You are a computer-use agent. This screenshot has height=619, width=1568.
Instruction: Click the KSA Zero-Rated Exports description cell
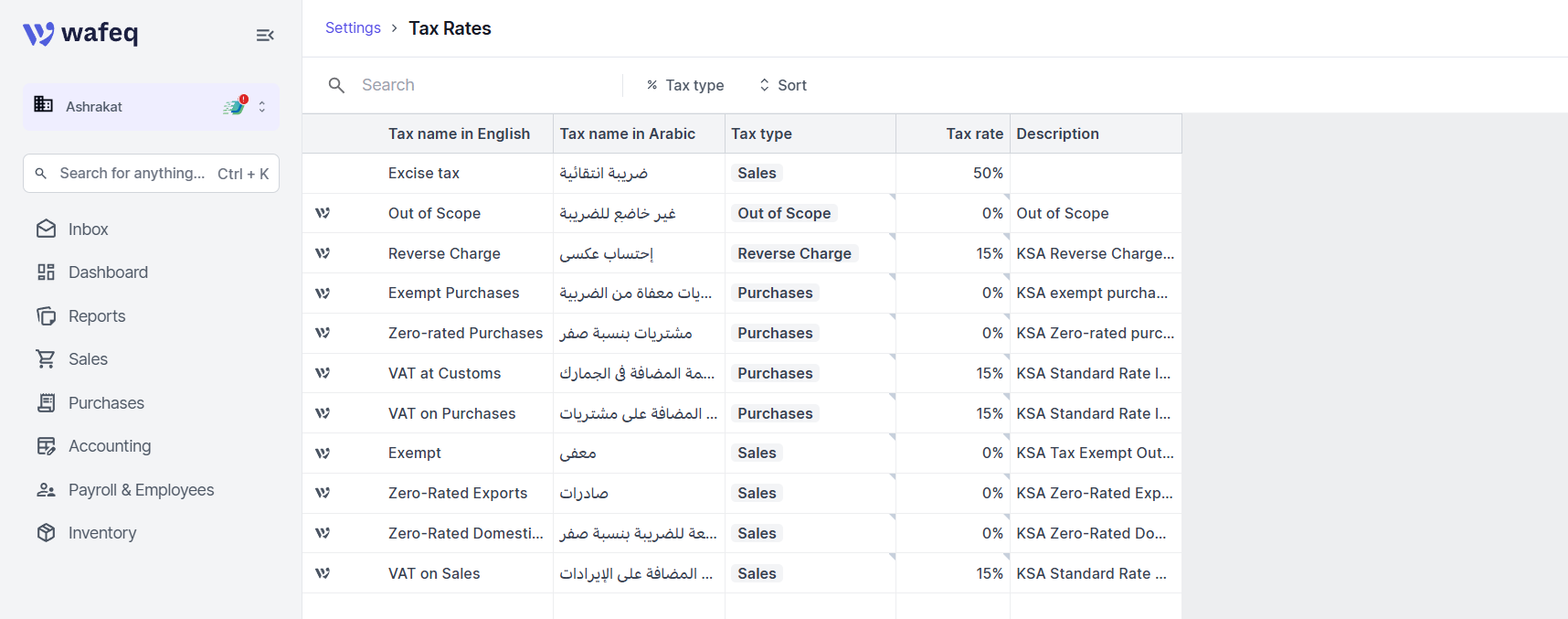(1095, 493)
